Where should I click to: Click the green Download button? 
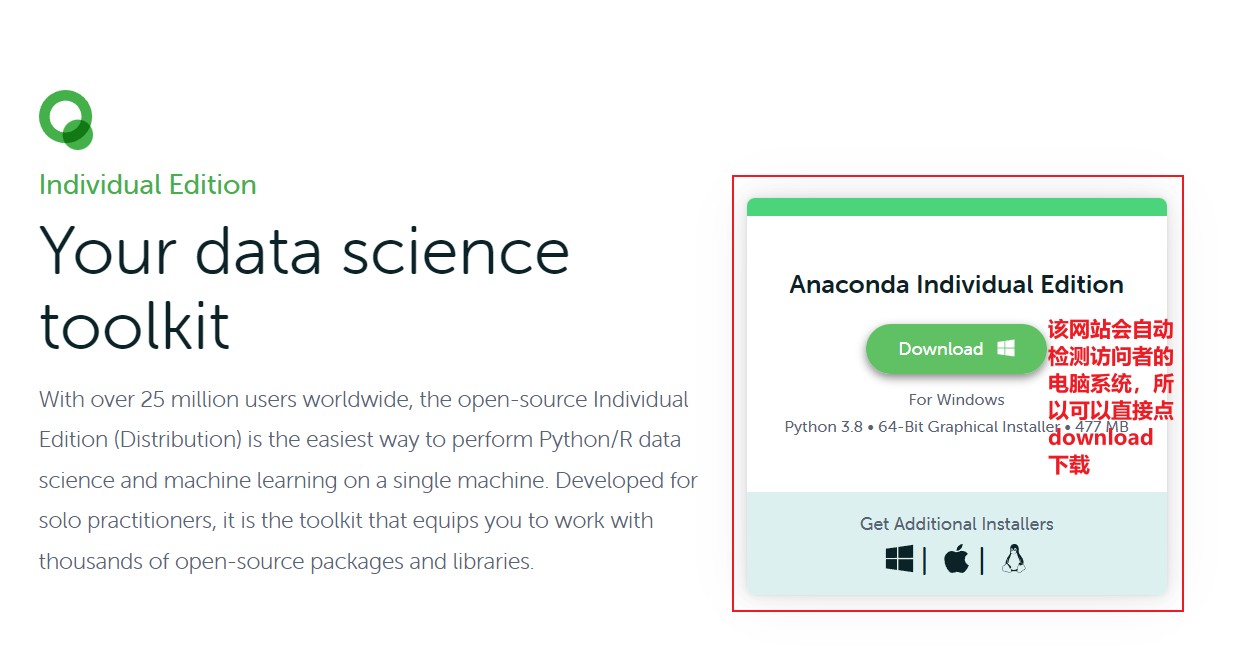point(940,349)
